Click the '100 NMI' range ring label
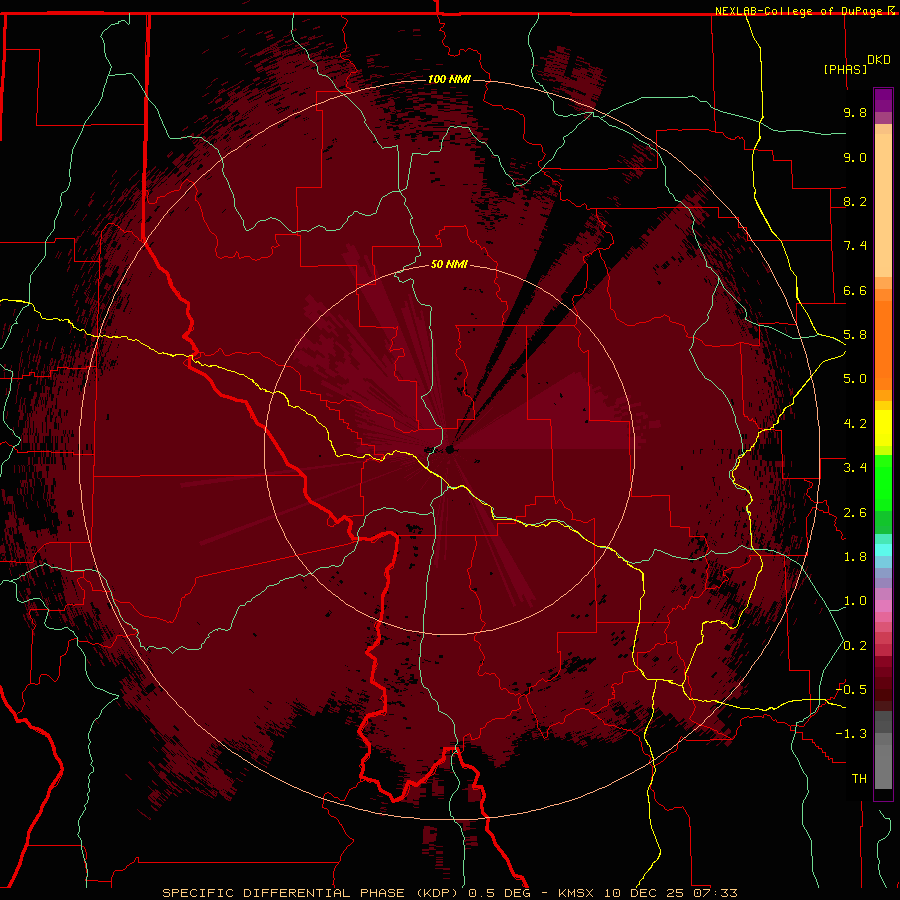 [449, 79]
